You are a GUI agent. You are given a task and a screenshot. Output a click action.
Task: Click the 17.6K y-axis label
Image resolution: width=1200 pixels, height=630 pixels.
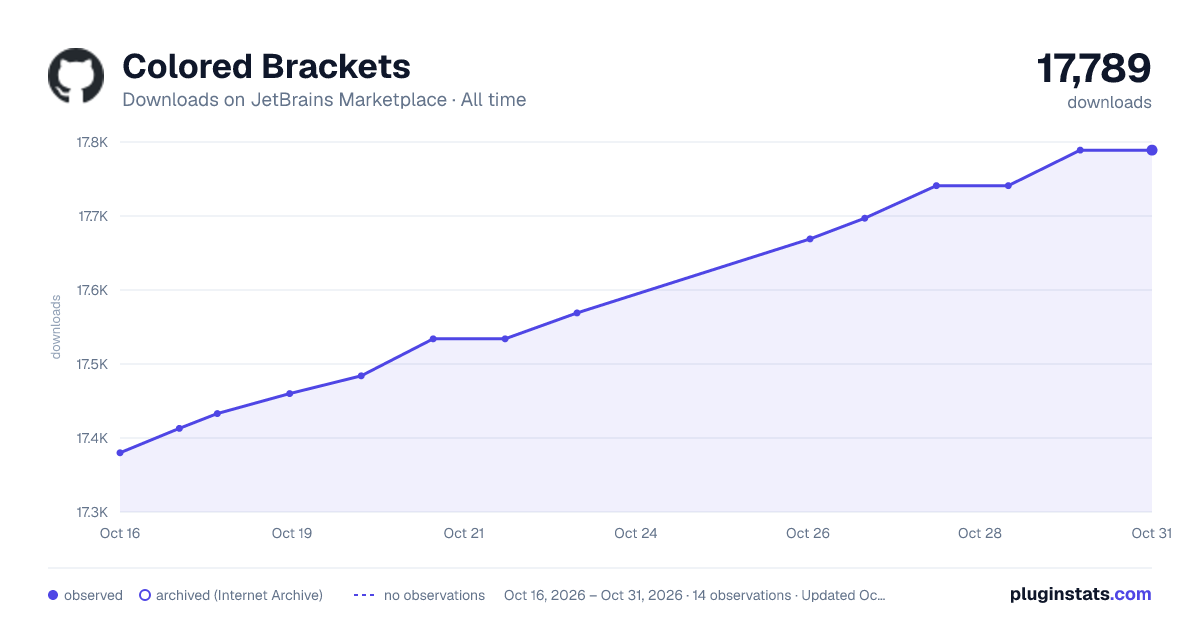pos(92,290)
